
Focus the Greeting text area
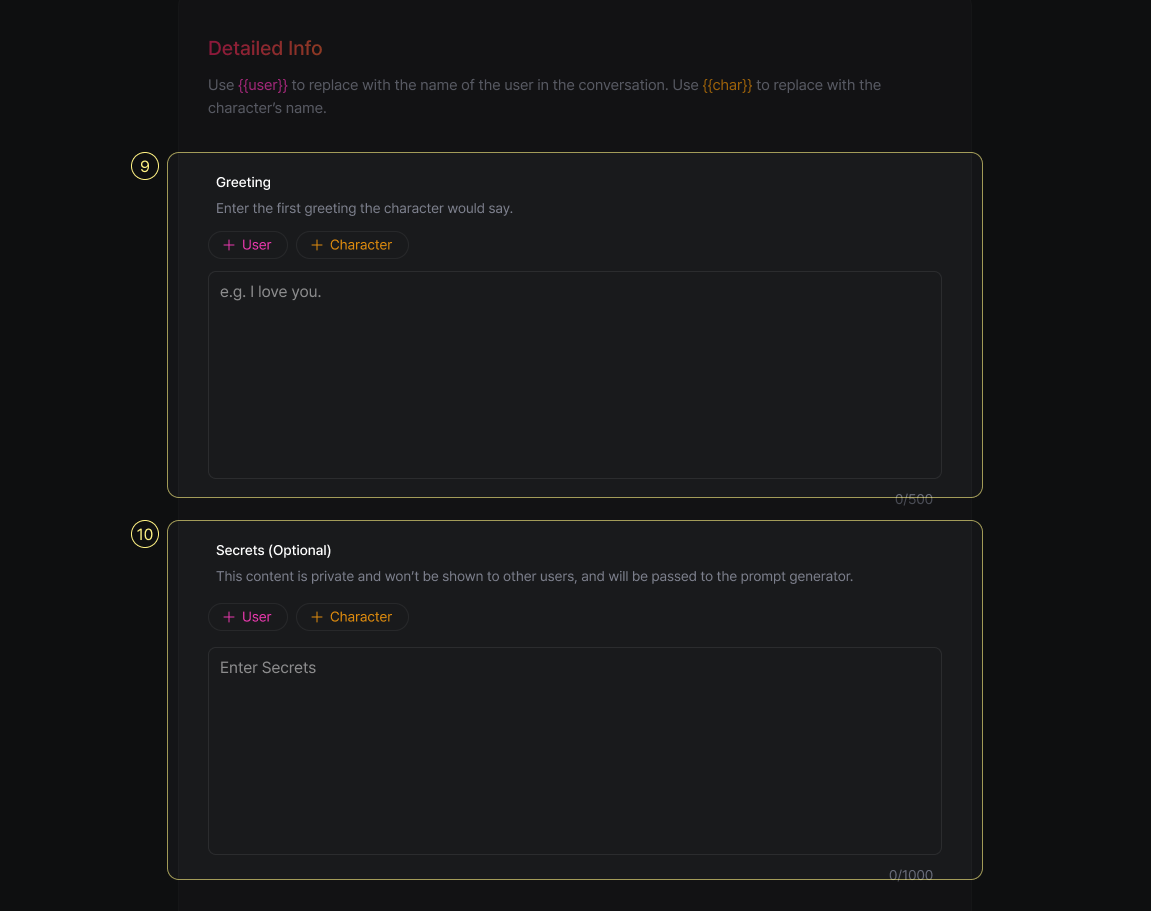pyautogui.click(x=574, y=375)
